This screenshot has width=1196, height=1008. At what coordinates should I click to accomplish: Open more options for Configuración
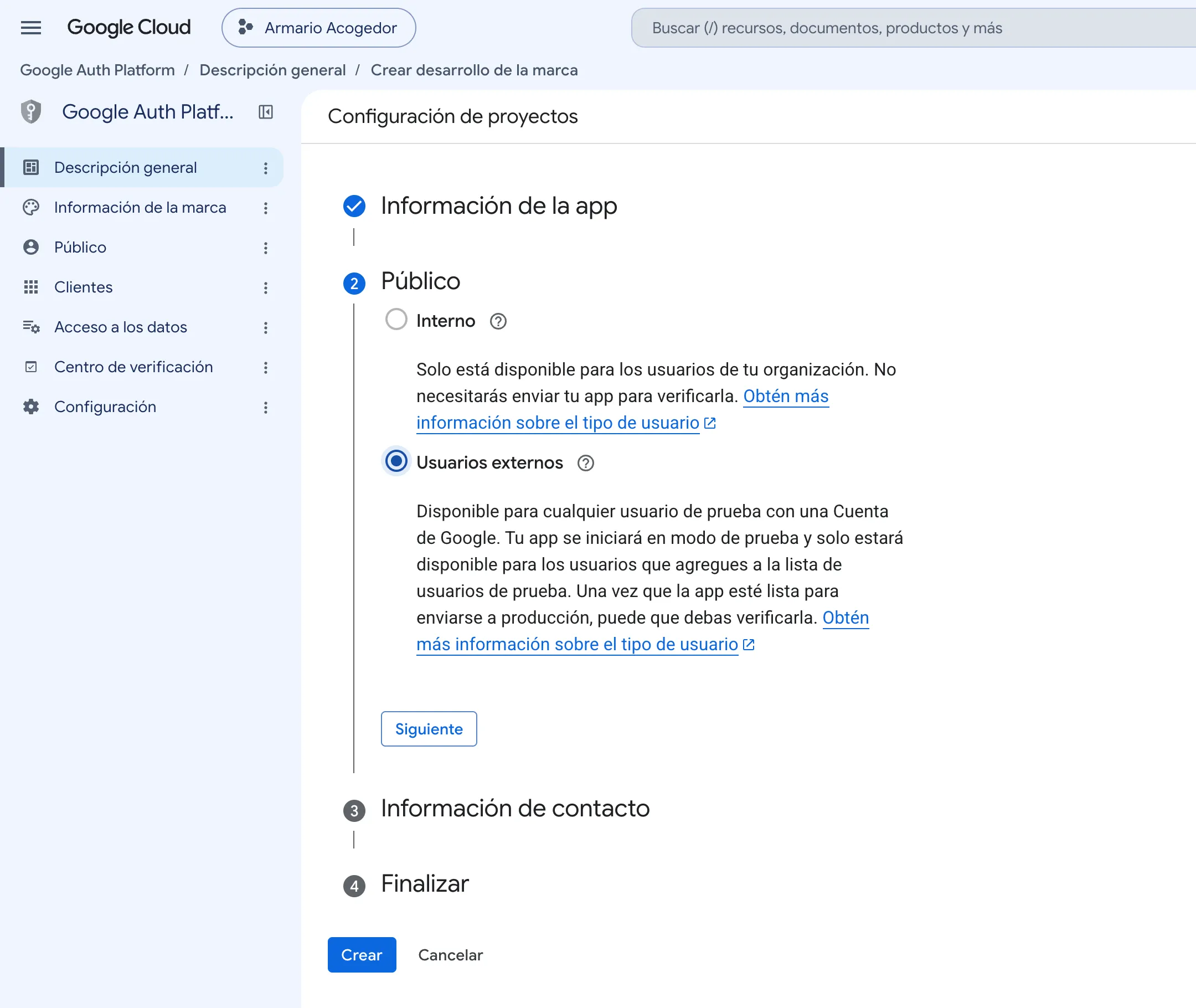[266, 408]
